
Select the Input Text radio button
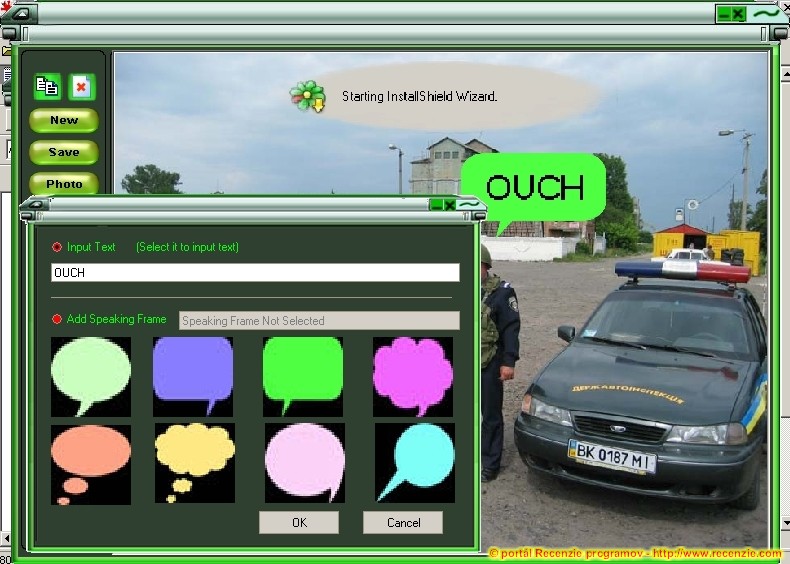click(x=57, y=247)
